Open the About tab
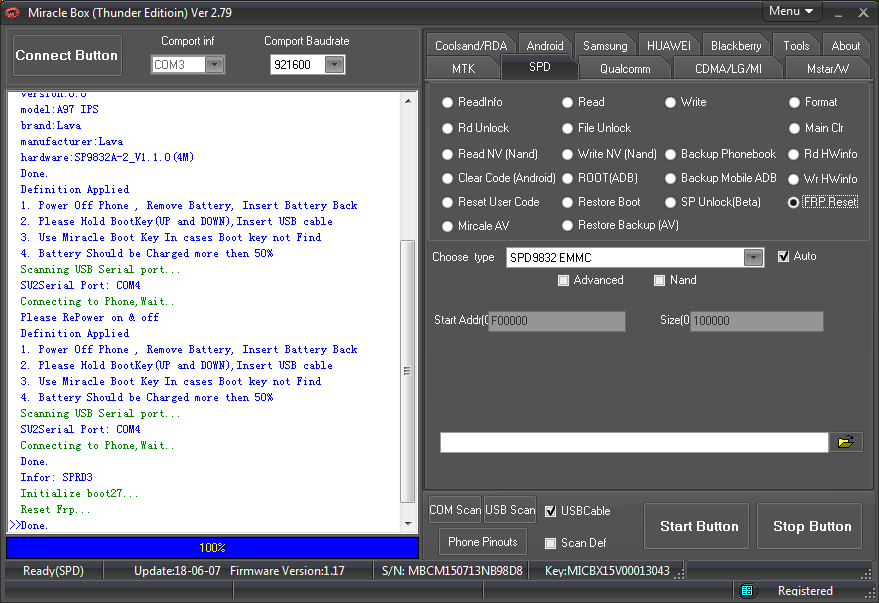The image size is (879, 603). coord(845,46)
